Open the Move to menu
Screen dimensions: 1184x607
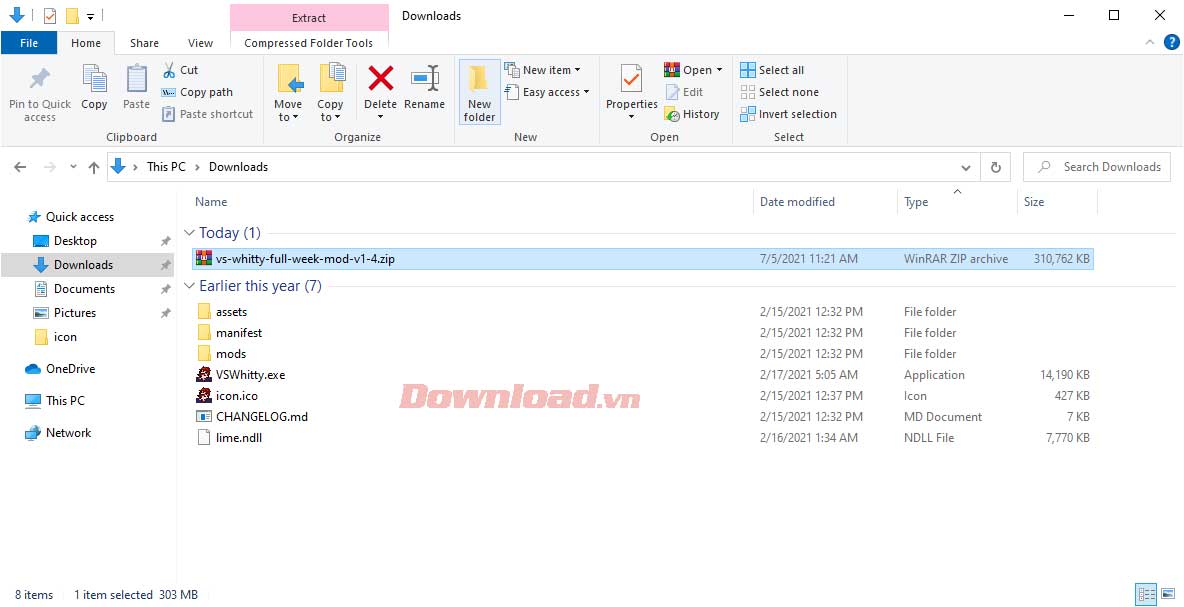288,93
